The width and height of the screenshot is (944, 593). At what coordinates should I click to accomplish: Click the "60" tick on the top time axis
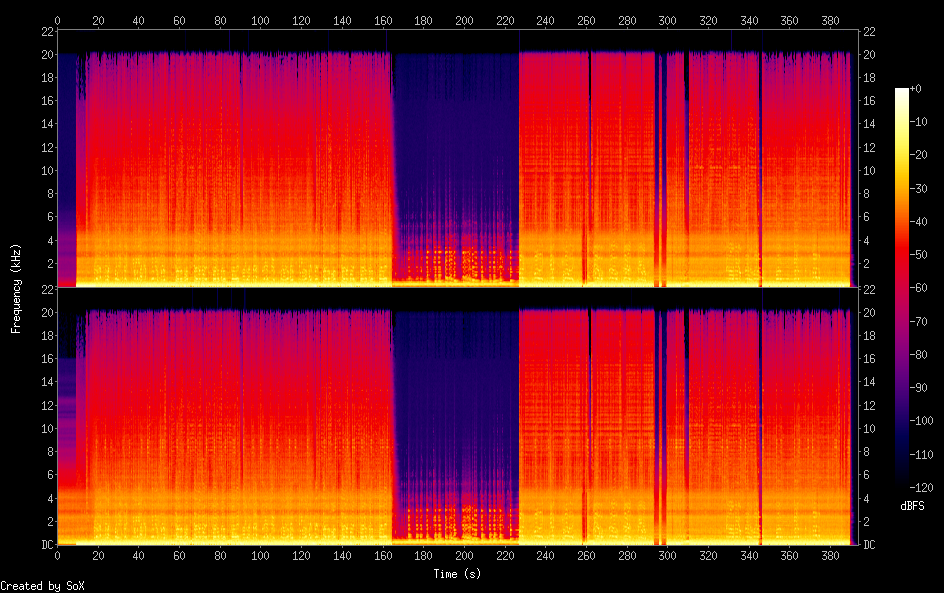point(179,20)
